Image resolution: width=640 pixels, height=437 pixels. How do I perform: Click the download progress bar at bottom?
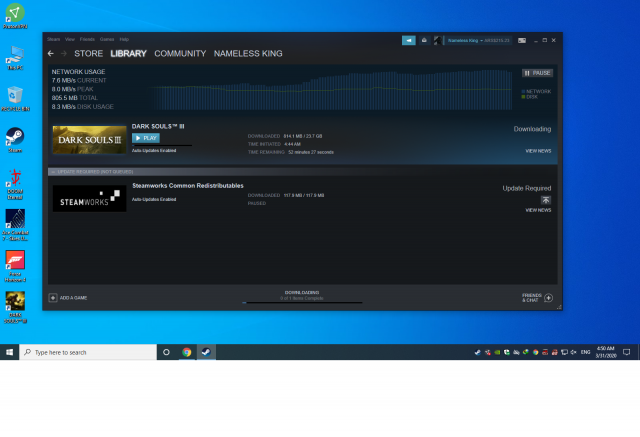pos(301,302)
